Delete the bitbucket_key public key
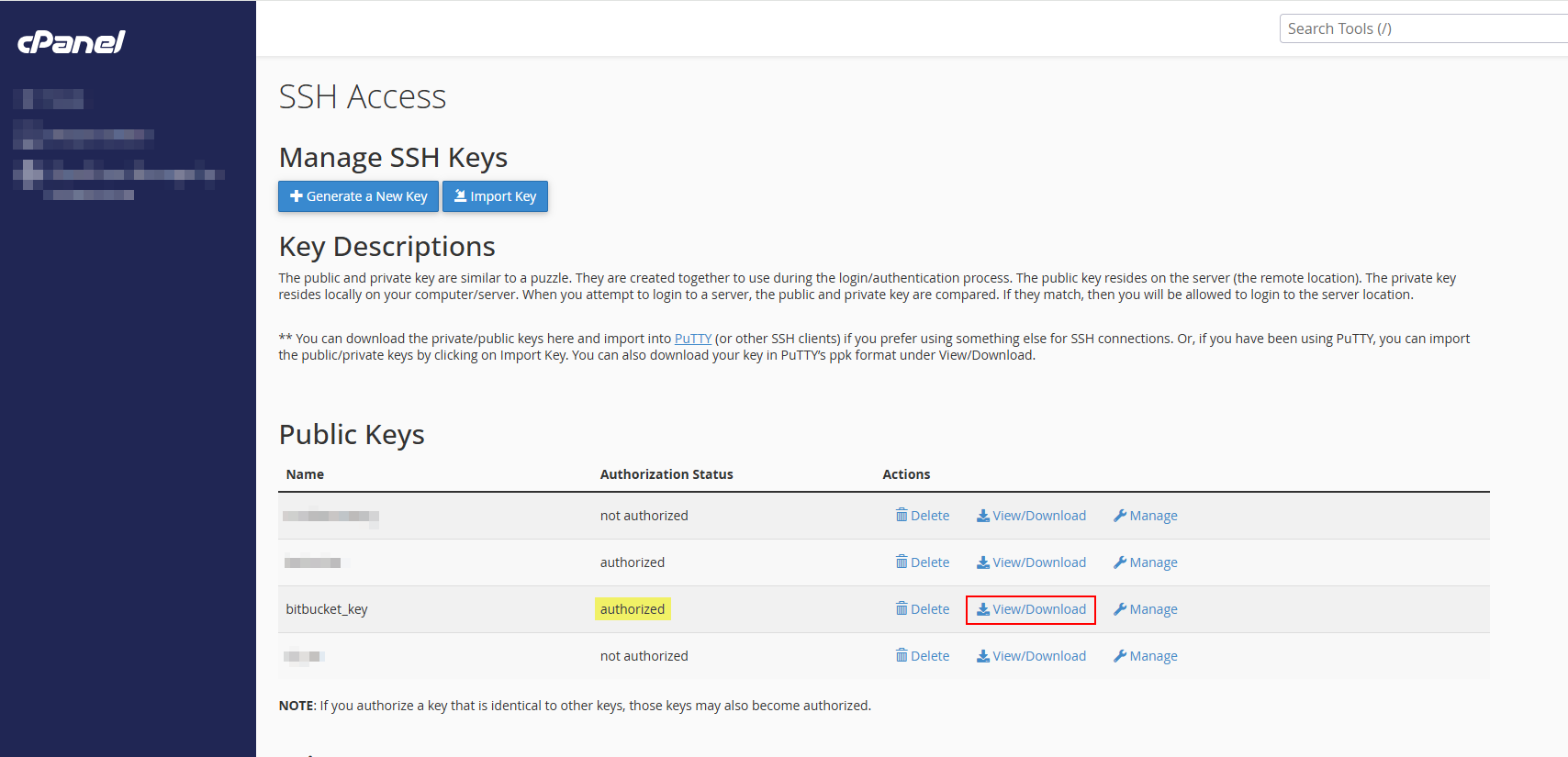The image size is (1568, 757). tap(923, 609)
